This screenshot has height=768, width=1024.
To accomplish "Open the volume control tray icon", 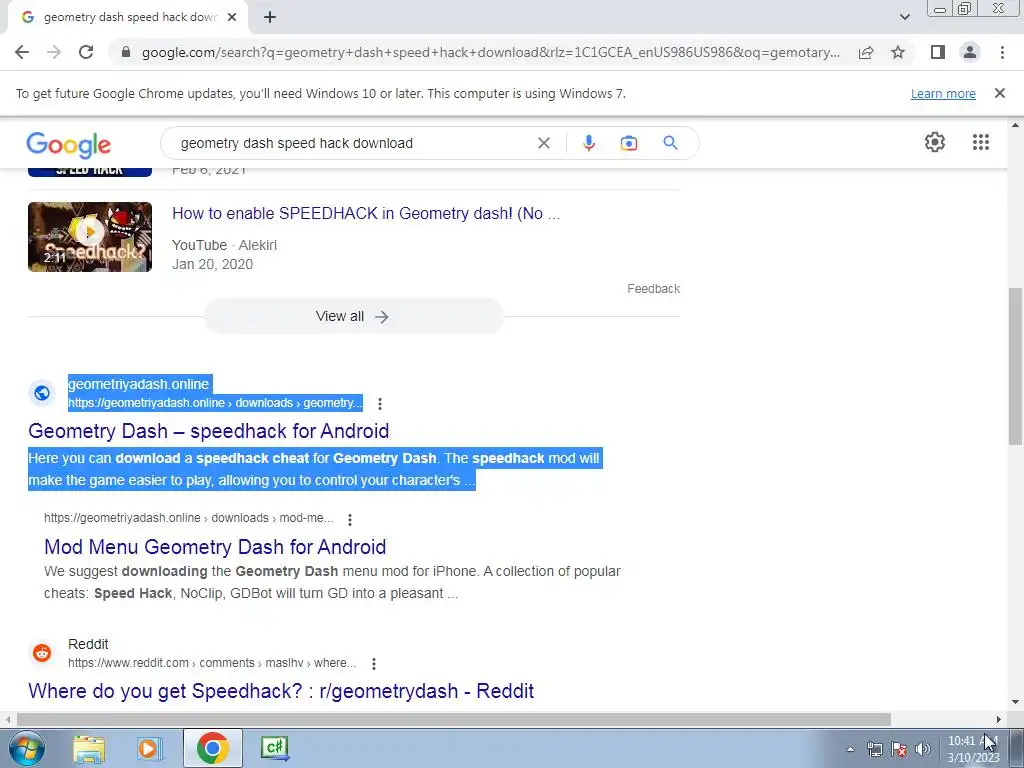I will coord(923,749).
